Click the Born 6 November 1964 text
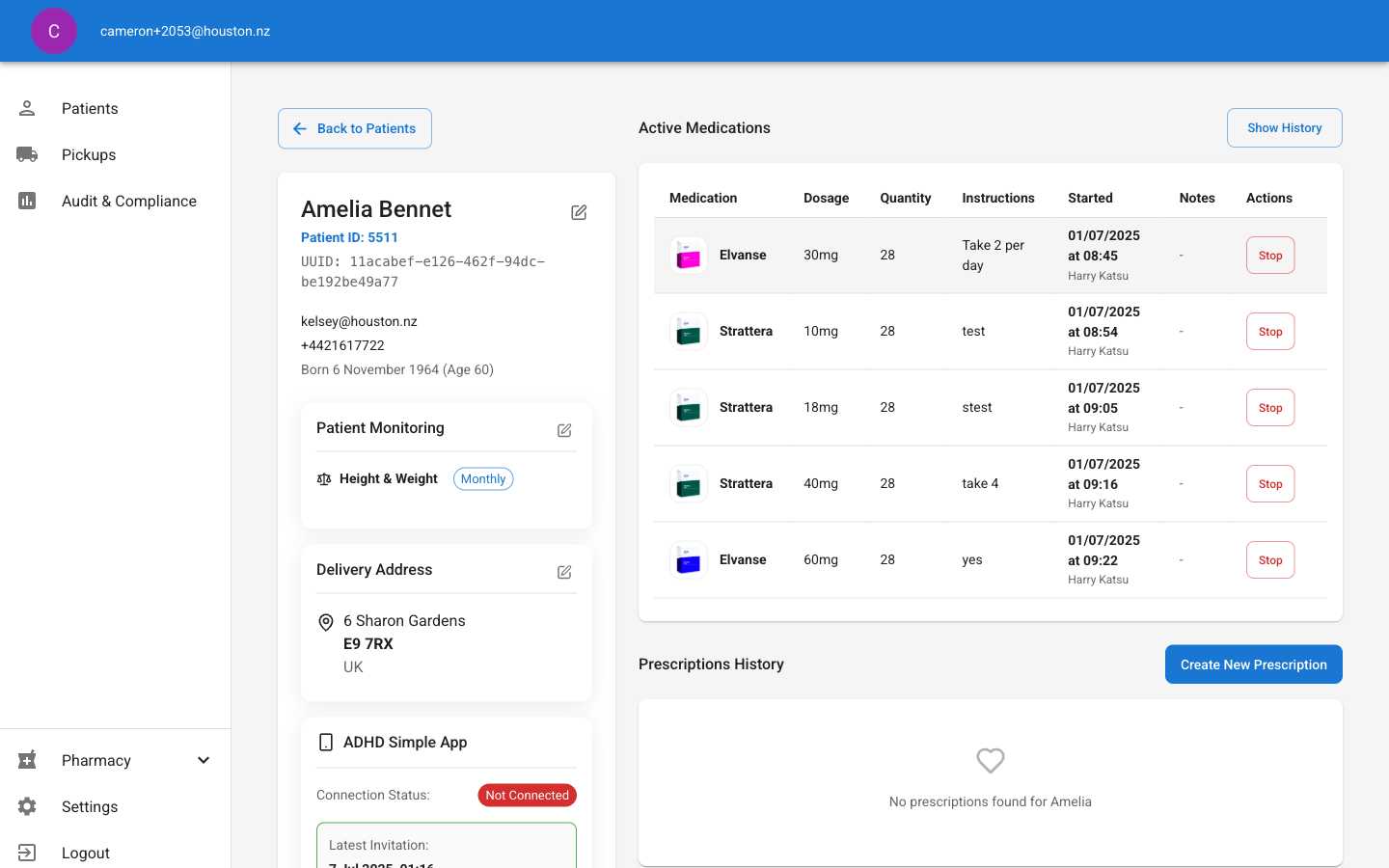 tap(397, 369)
